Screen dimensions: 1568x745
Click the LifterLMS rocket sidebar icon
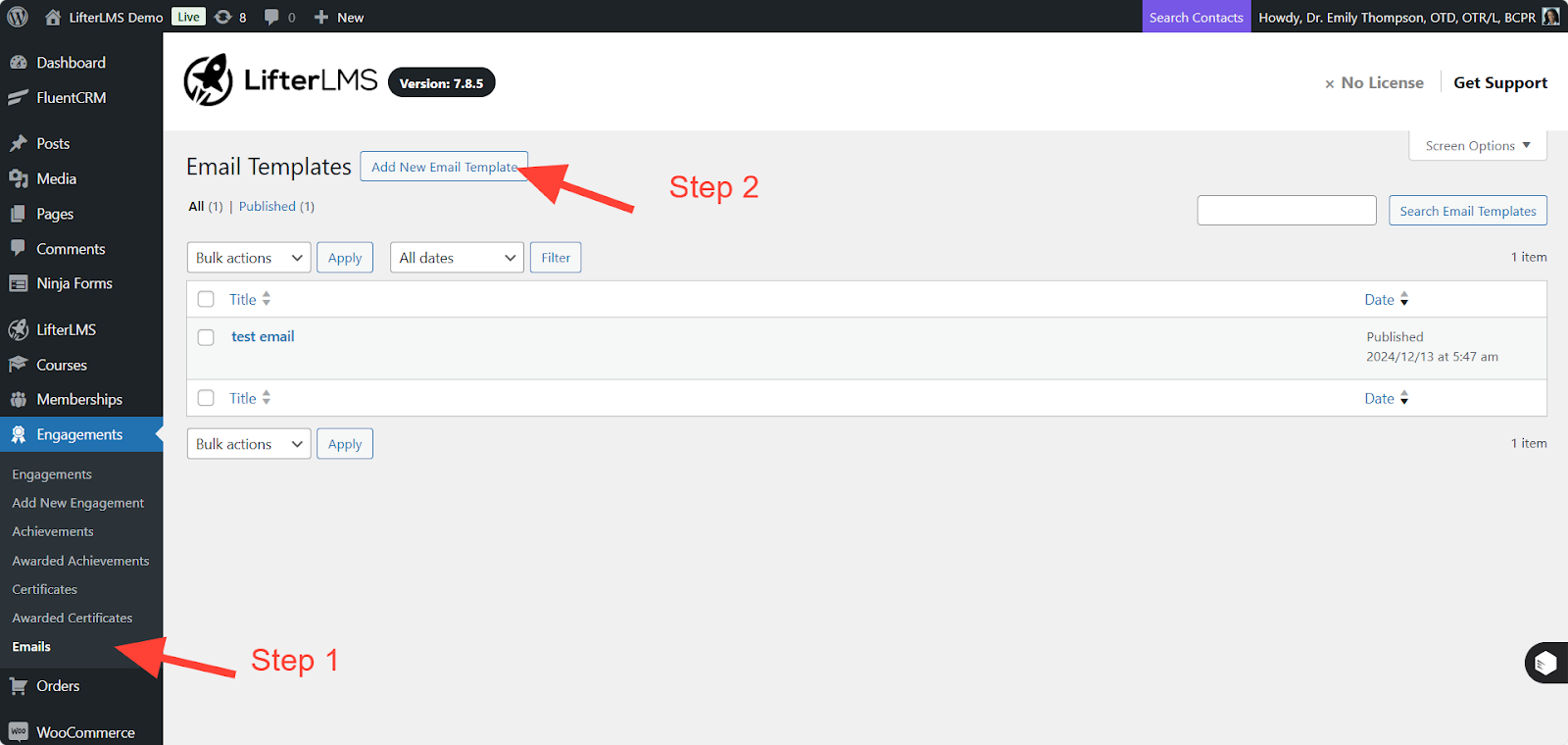coord(18,329)
